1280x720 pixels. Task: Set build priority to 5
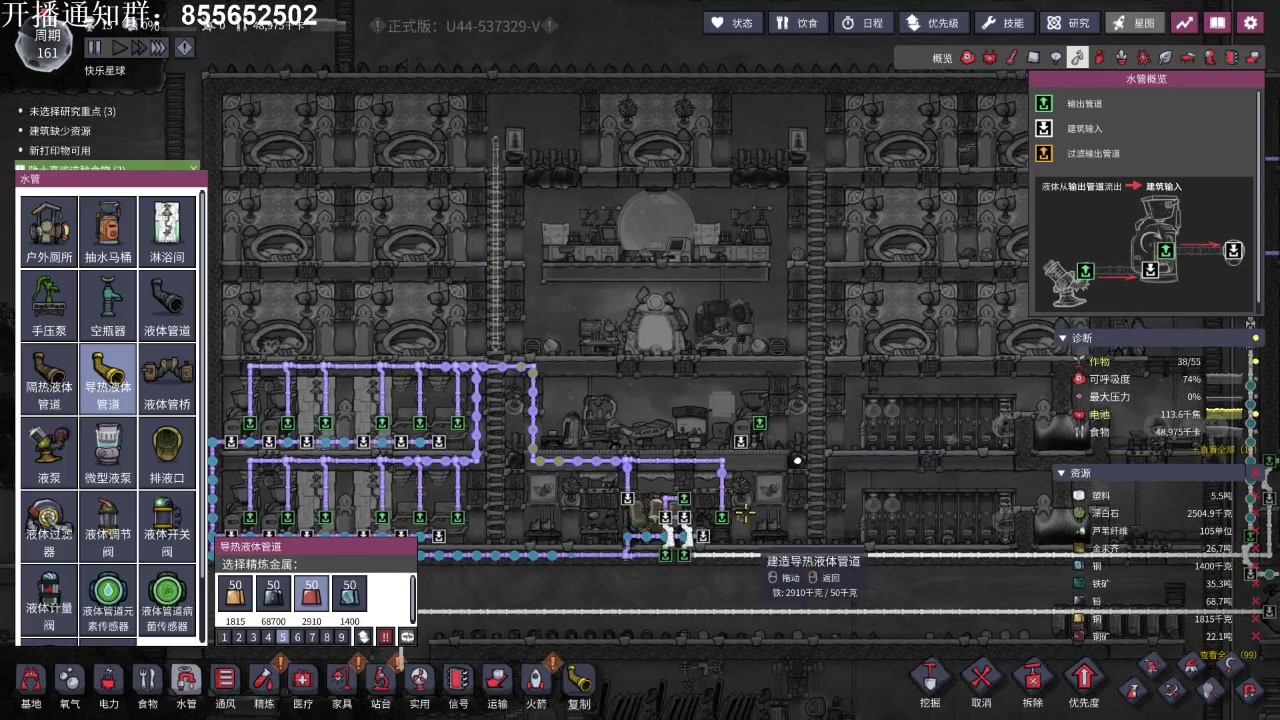[x=283, y=637]
